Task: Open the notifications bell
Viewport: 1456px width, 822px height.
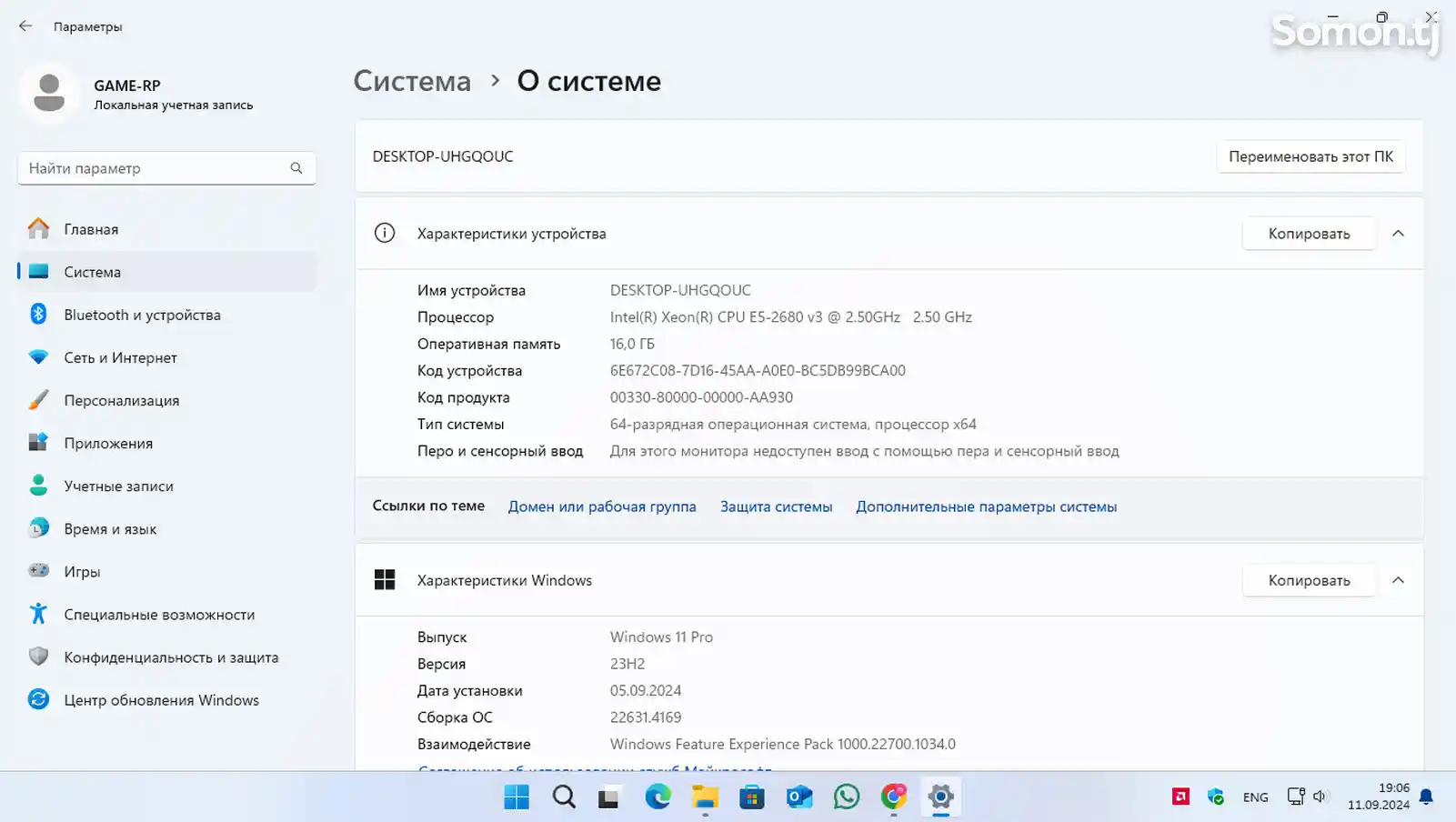Action: pyautogui.click(x=1426, y=797)
